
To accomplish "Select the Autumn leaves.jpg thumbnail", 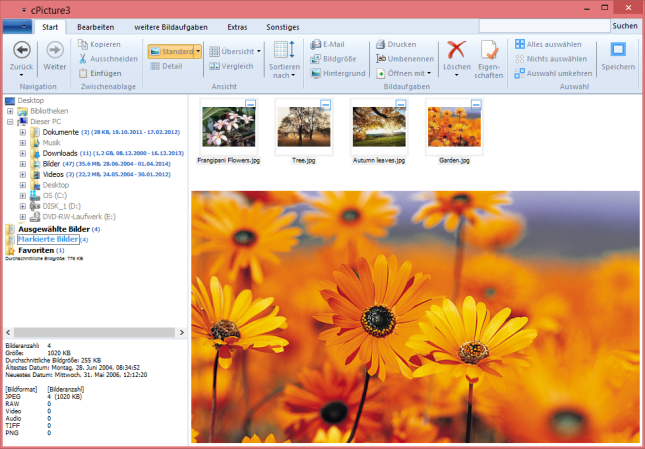I will point(378,127).
